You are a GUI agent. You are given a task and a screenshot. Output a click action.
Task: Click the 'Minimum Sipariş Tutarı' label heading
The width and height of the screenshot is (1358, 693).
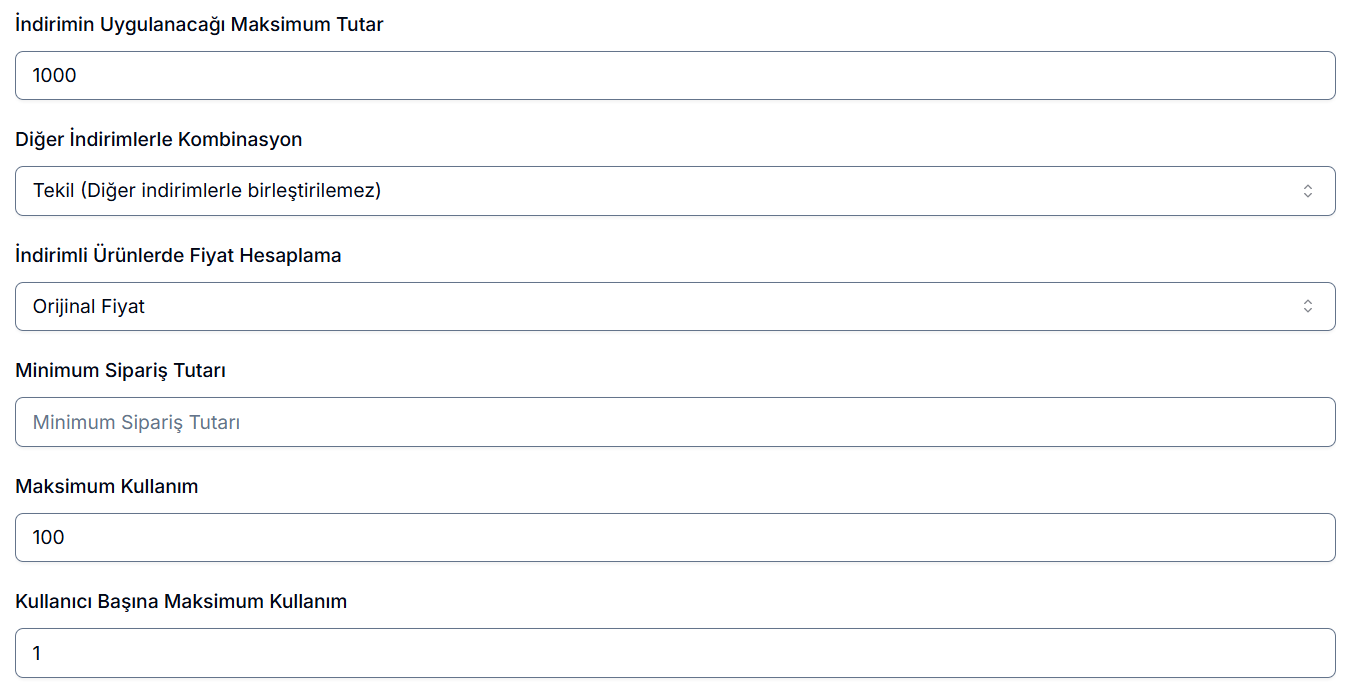(120, 371)
